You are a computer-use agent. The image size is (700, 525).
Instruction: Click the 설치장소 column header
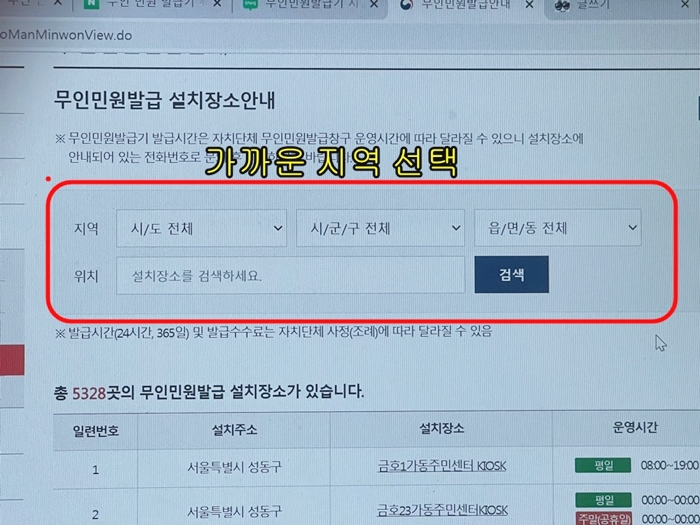(x=442, y=429)
